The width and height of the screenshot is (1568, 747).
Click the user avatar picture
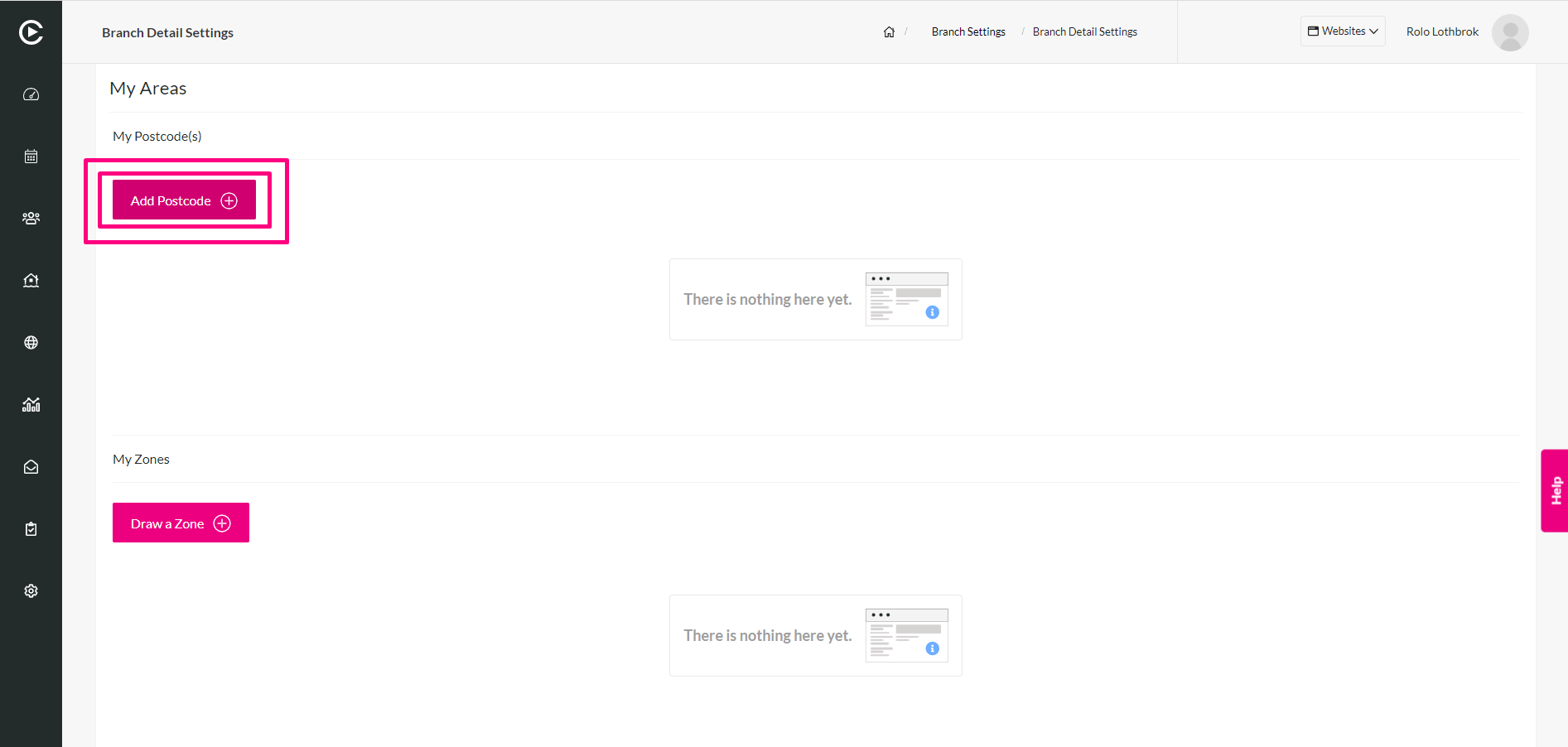click(1510, 32)
